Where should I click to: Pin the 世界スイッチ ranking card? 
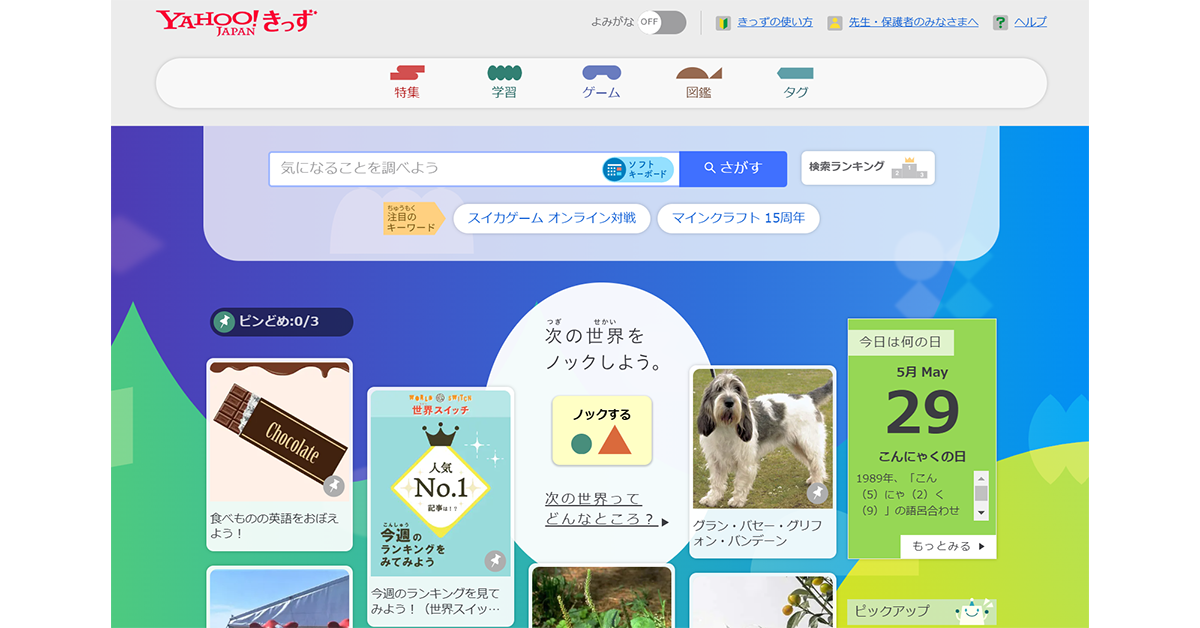point(495,559)
